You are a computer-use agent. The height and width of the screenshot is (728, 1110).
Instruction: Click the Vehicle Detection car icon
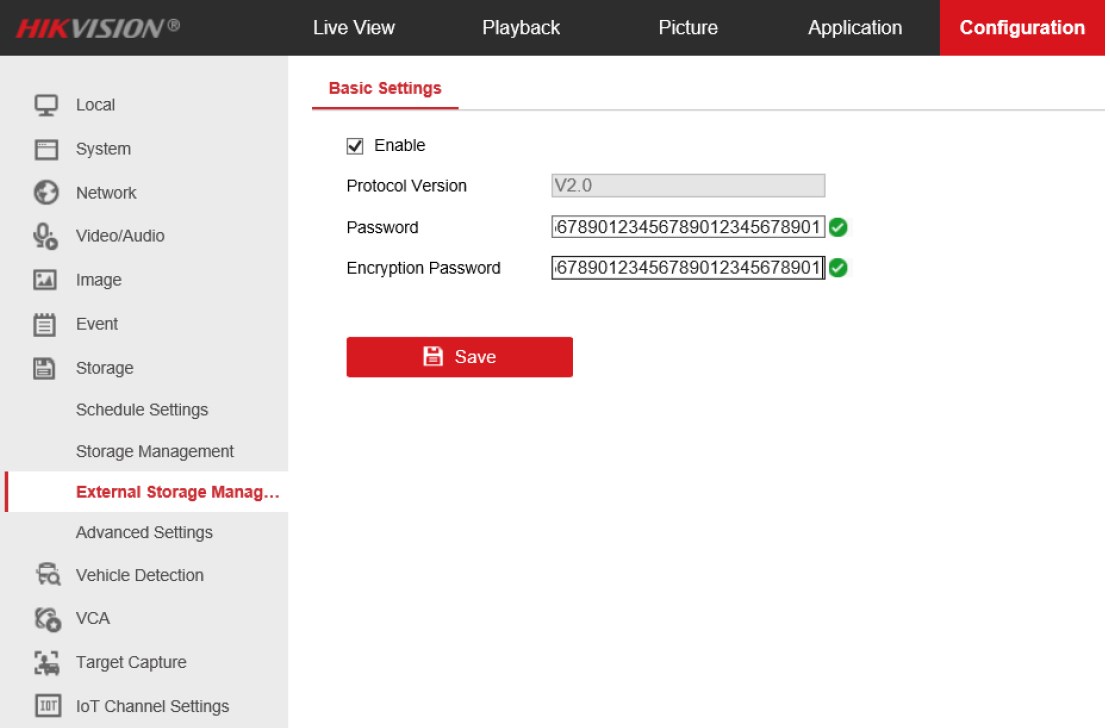click(x=46, y=575)
